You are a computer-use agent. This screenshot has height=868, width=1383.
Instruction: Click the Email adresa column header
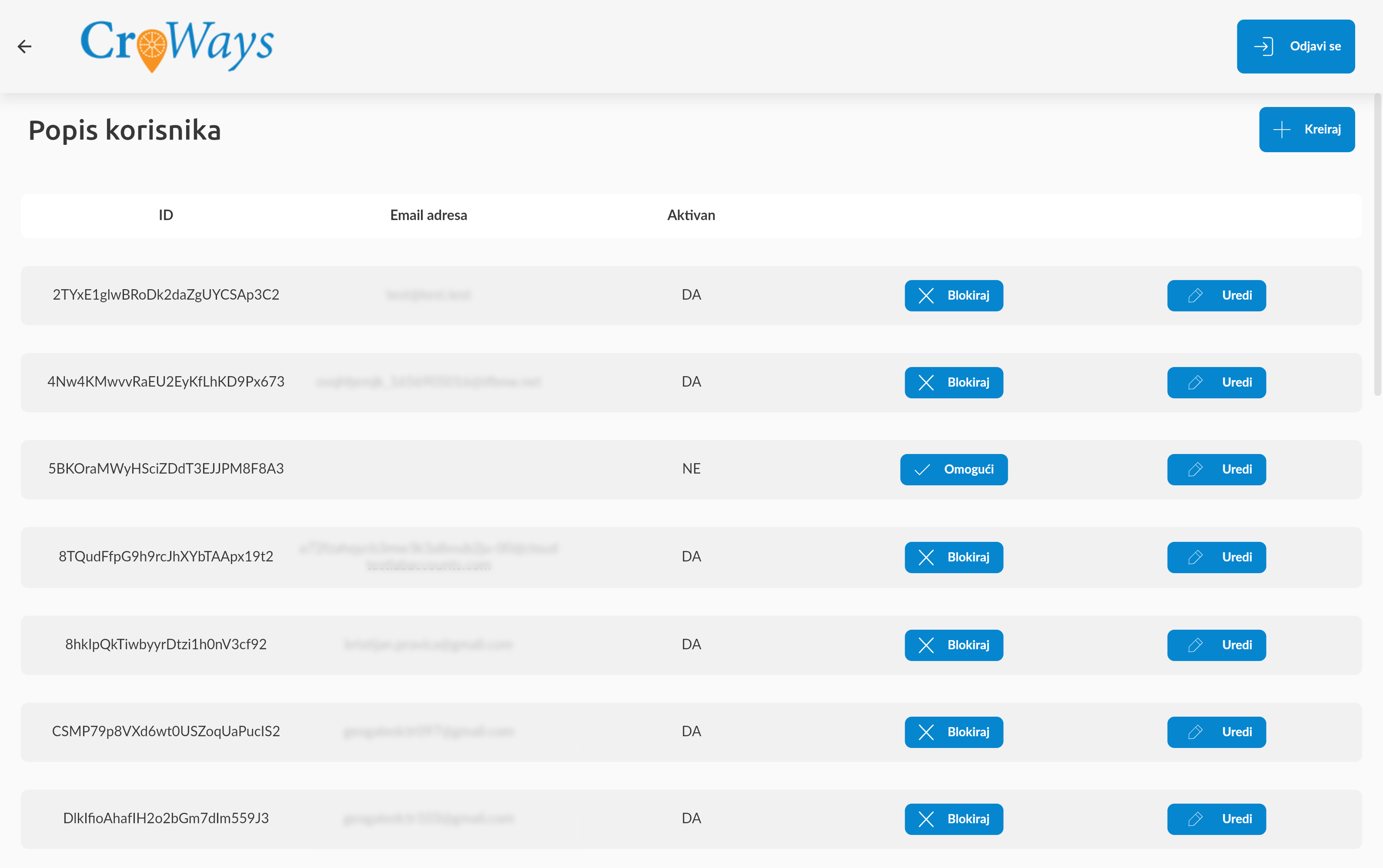(428, 215)
